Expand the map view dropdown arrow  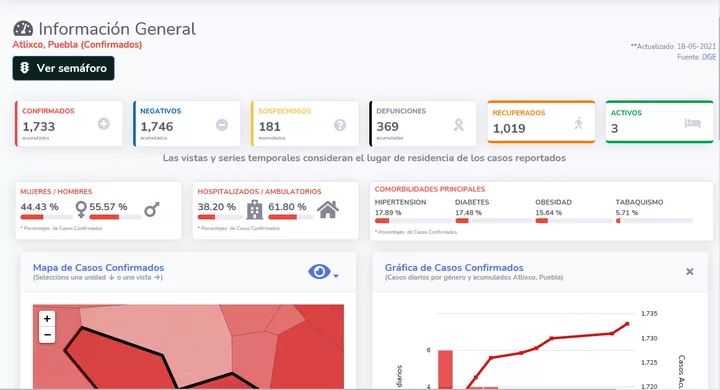[x=336, y=276]
